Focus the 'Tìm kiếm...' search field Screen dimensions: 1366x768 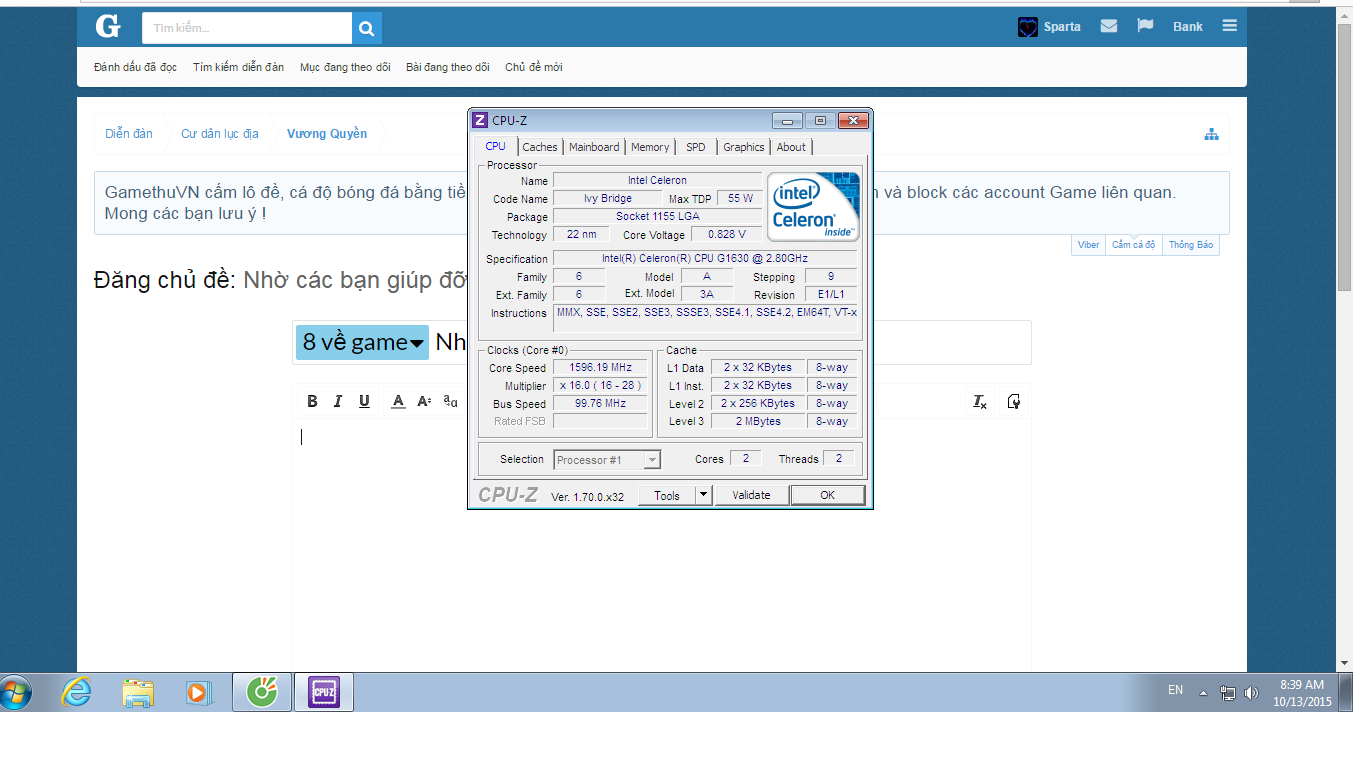[x=247, y=28]
